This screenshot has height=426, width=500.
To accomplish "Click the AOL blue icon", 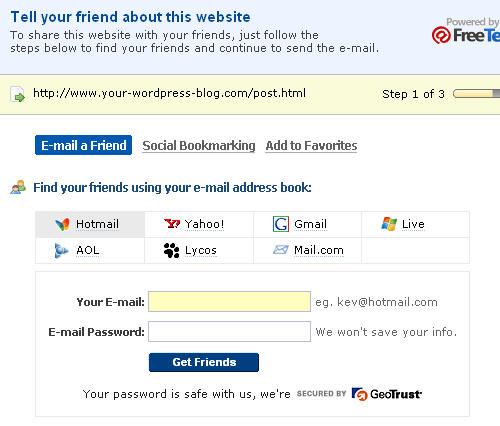I will pos(61,250).
